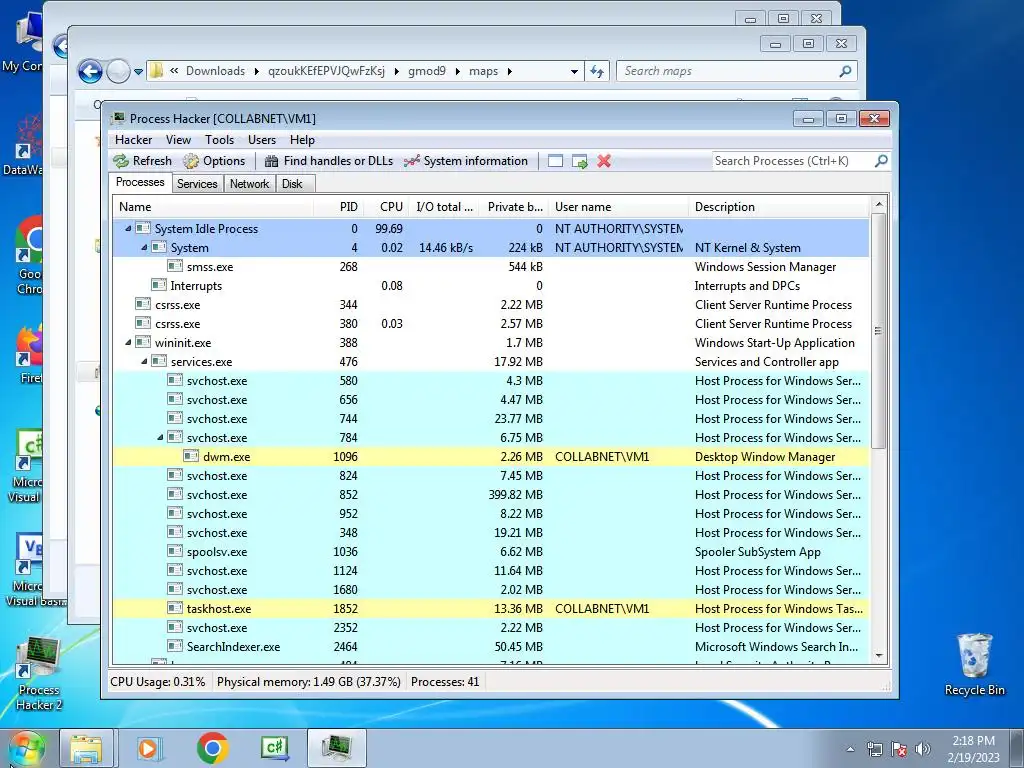Open the Windows Start button

coord(25,748)
